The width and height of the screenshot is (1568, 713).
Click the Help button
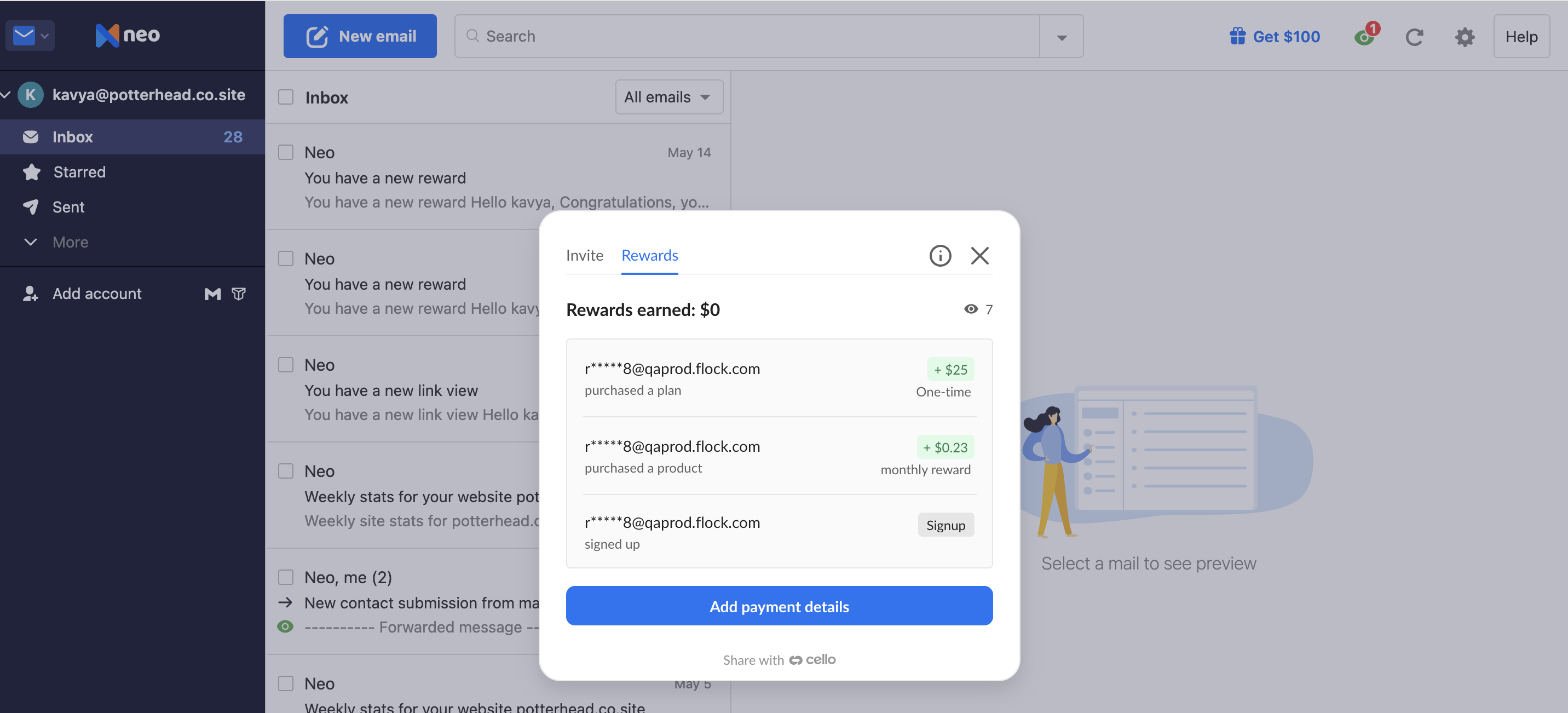click(1521, 37)
